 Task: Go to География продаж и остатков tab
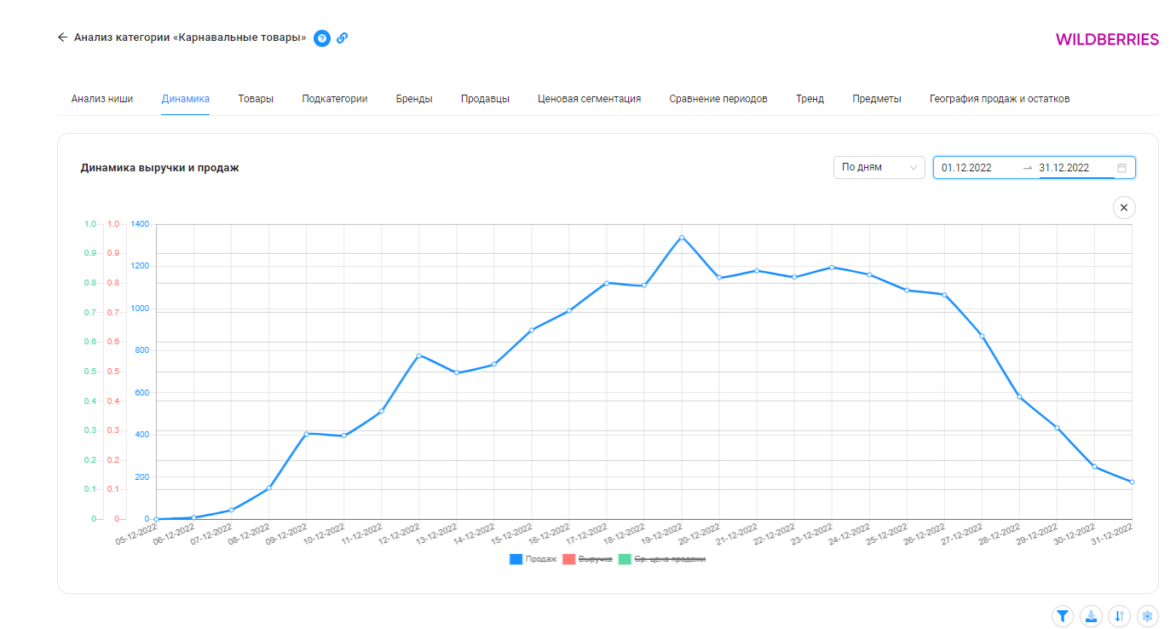(999, 99)
